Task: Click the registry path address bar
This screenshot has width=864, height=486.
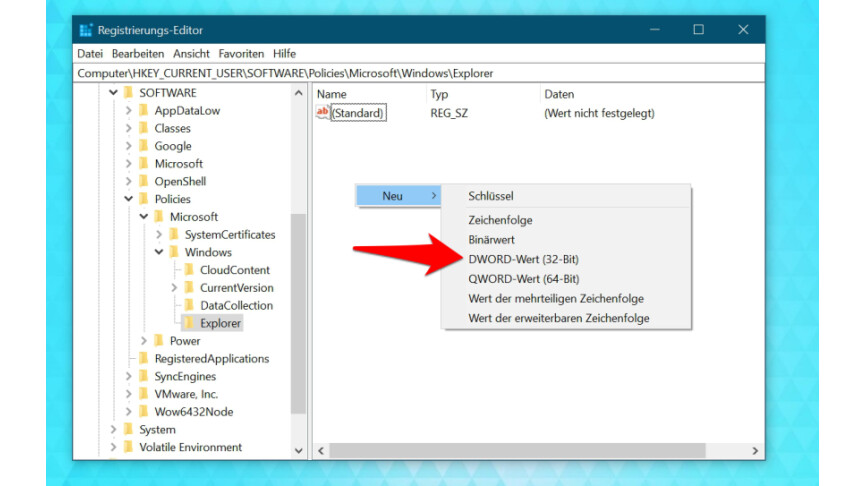Action: (x=419, y=73)
